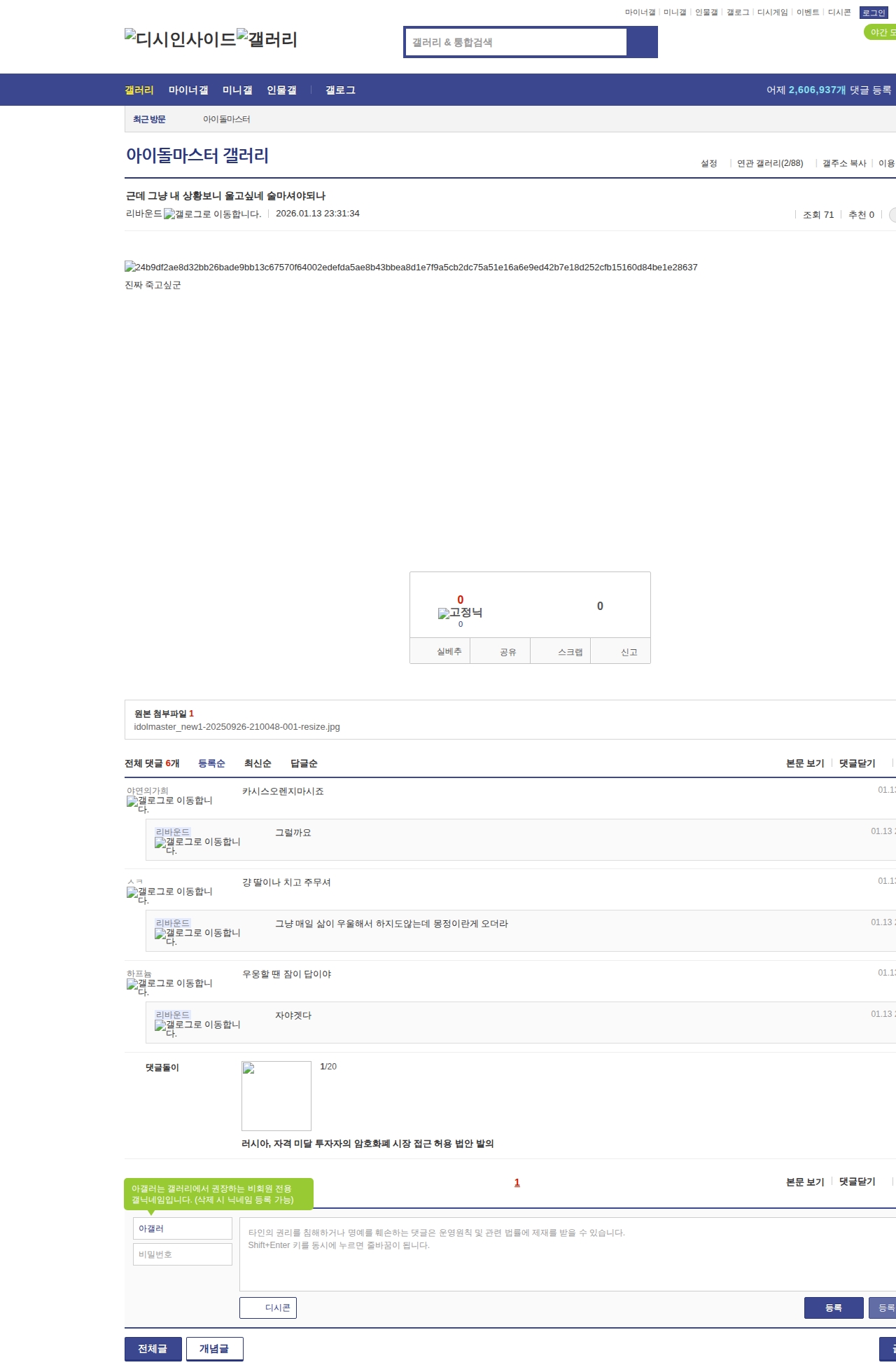Open 마이너갤 in the blue nav bar
This screenshot has width=896, height=1372.
click(188, 90)
